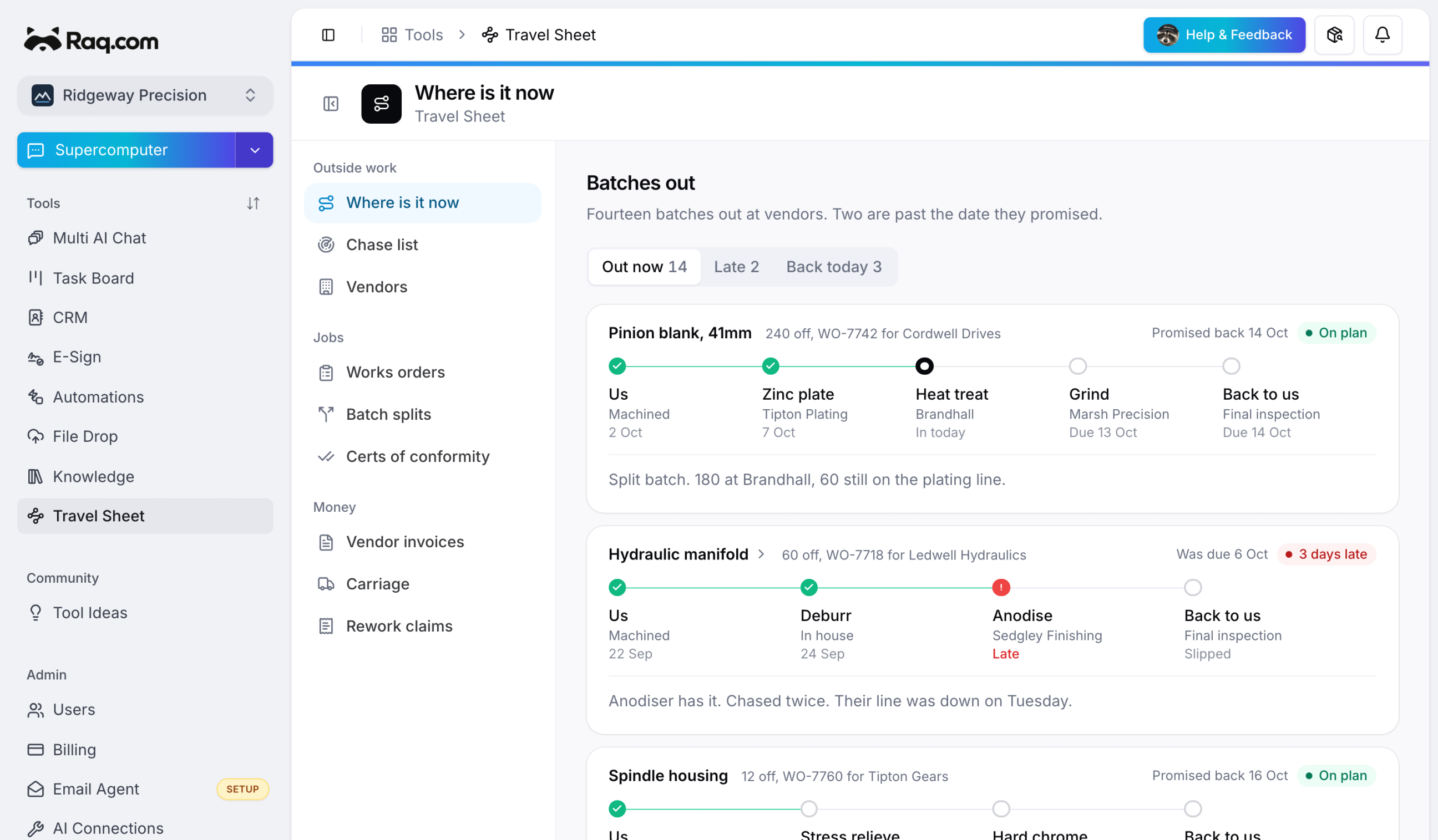Click the Zinc plate completed step marker

tap(771, 366)
